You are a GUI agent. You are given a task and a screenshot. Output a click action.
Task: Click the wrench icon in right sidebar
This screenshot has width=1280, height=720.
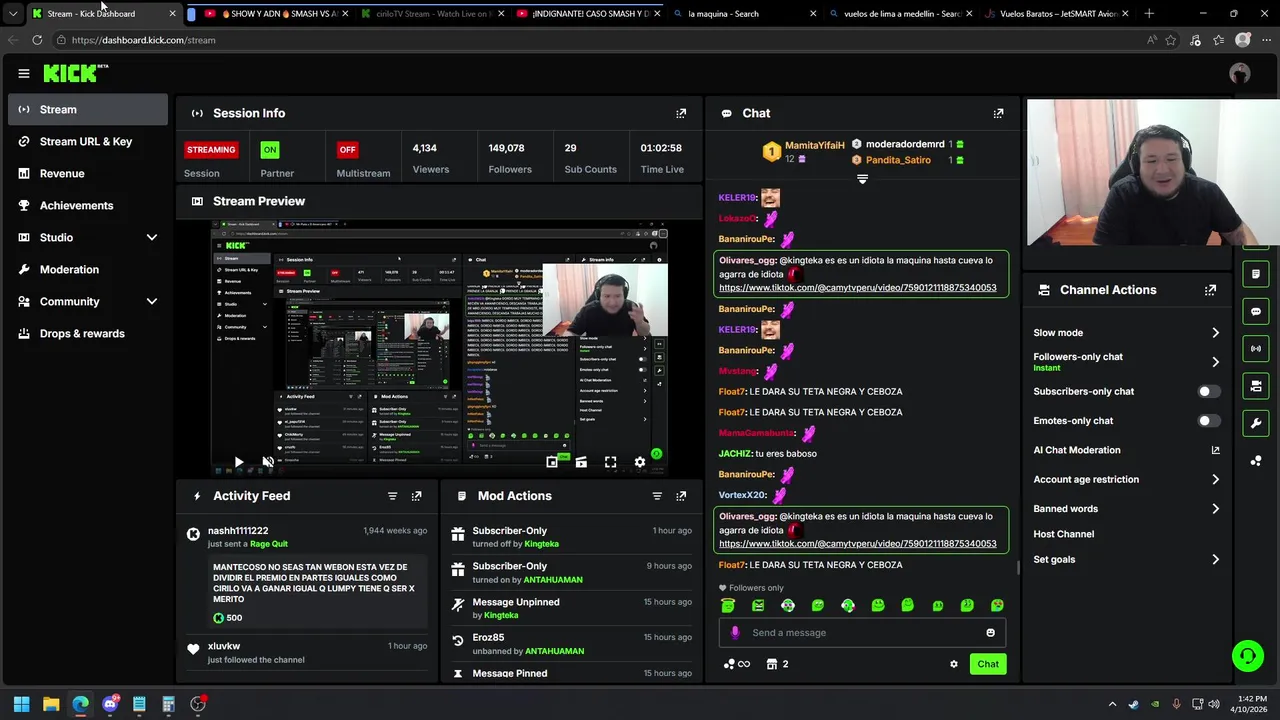[x=1256, y=423]
